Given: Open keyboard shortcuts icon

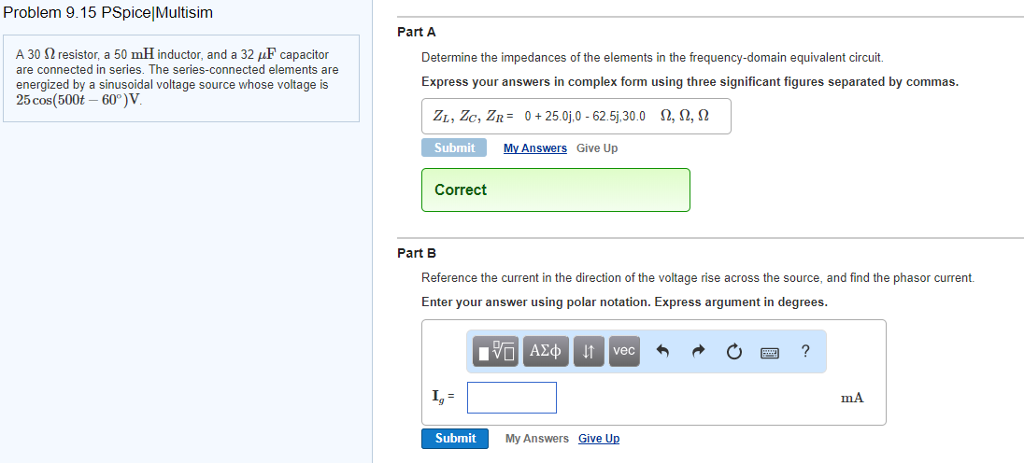Looking at the screenshot, I should click(770, 353).
